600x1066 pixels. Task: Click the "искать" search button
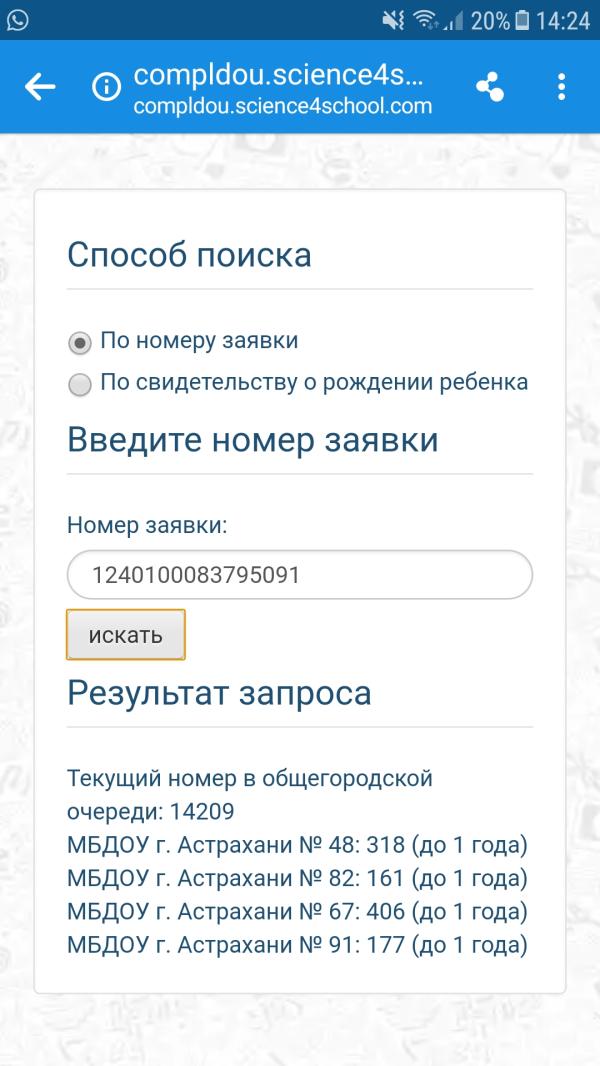(x=126, y=635)
